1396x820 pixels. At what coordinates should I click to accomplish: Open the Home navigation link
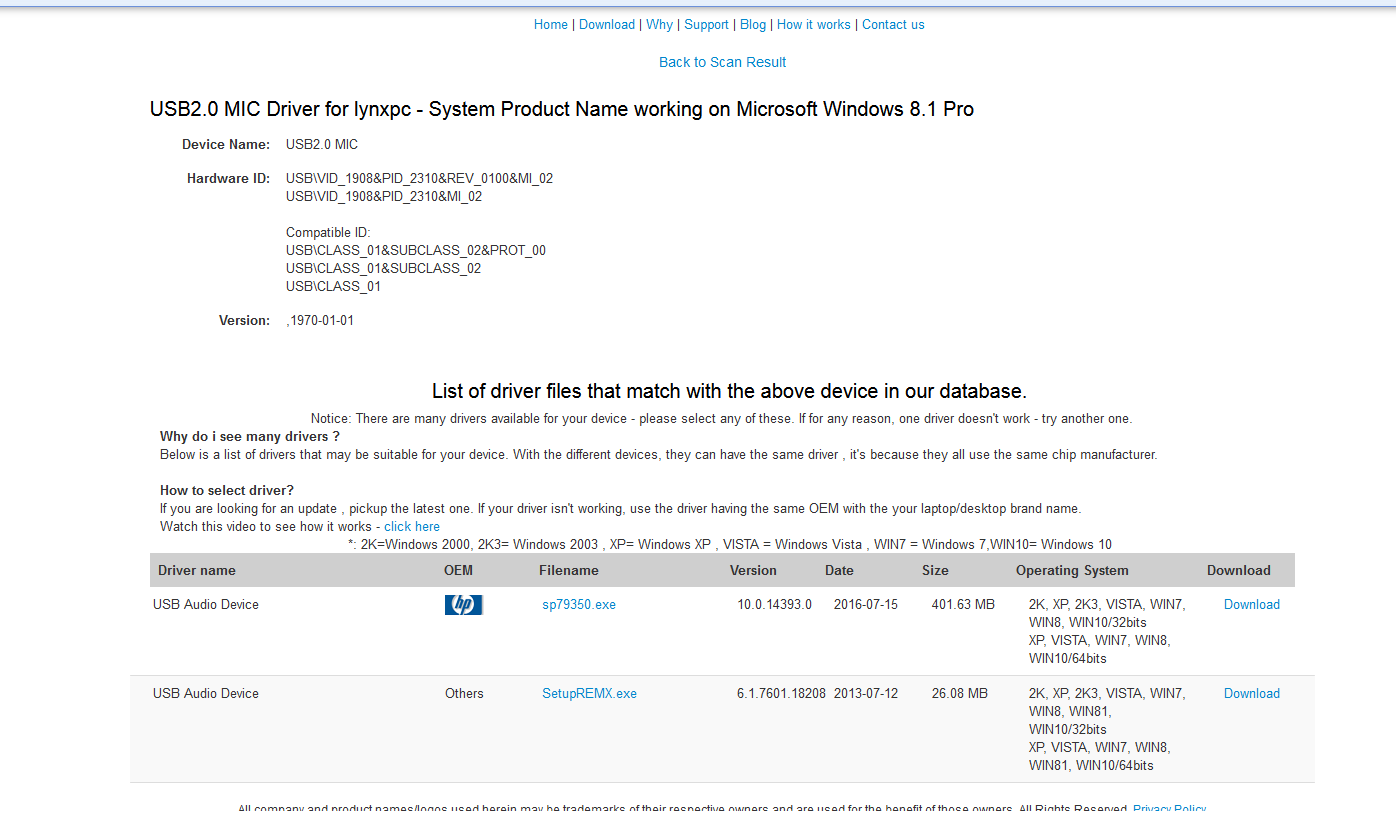coord(551,25)
